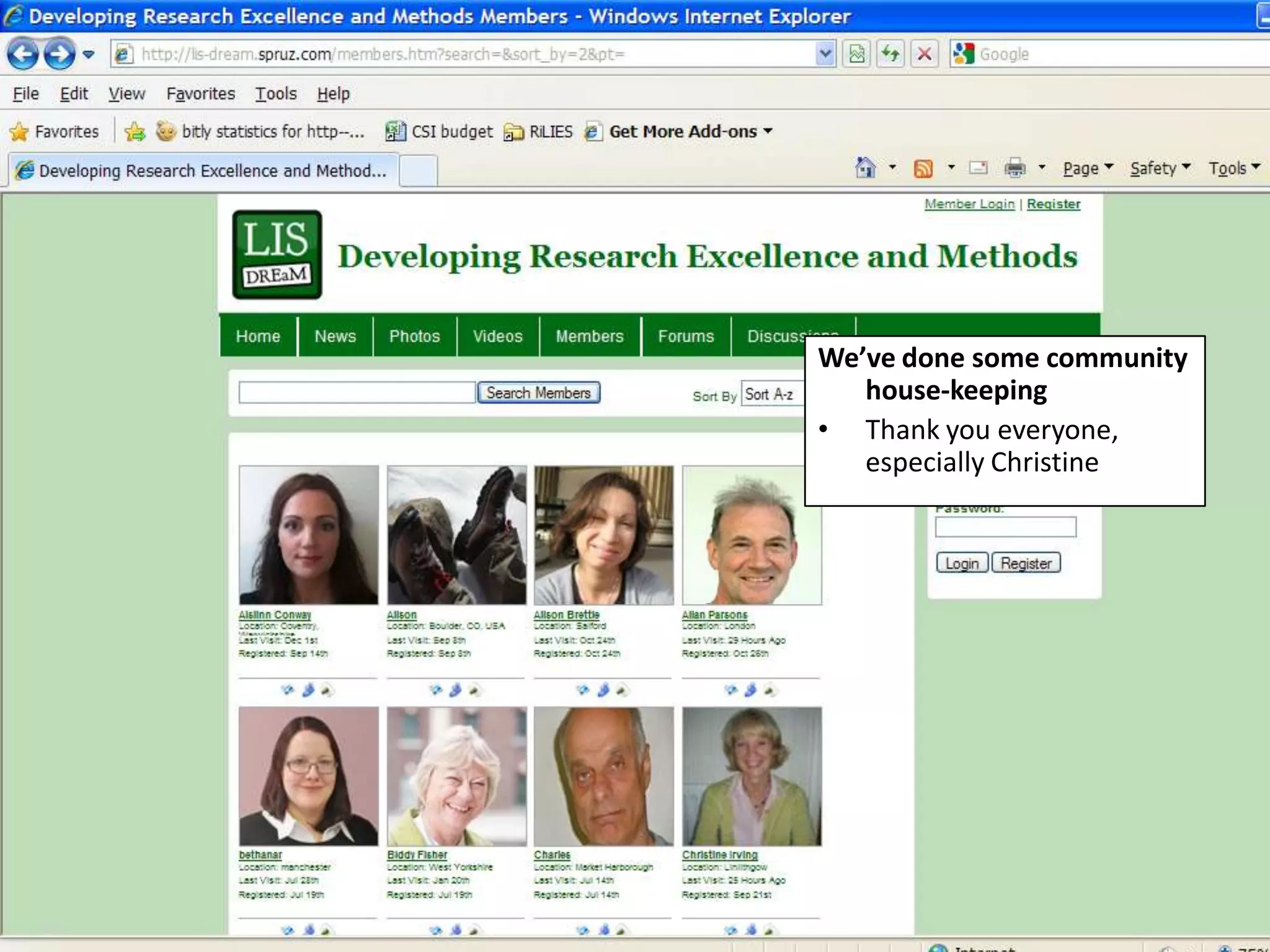Click the Add to Favorites star icon
This screenshot has height=952, width=1270.
135,131
